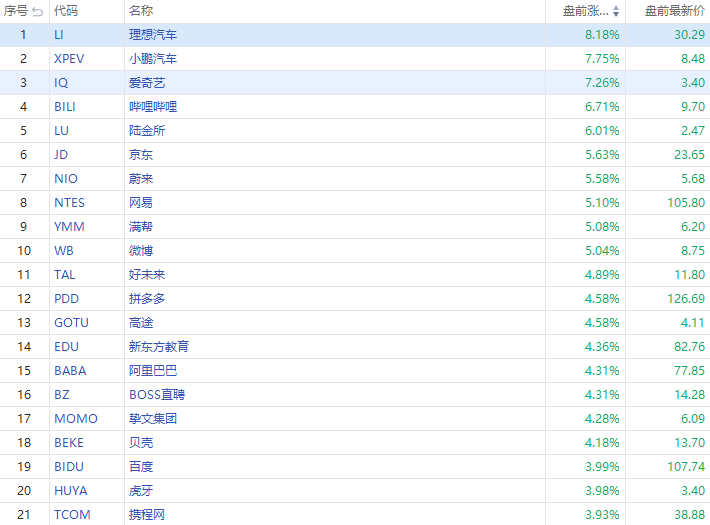Select stock code HUYA
The image size is (710, 525).
coord(71,491)
